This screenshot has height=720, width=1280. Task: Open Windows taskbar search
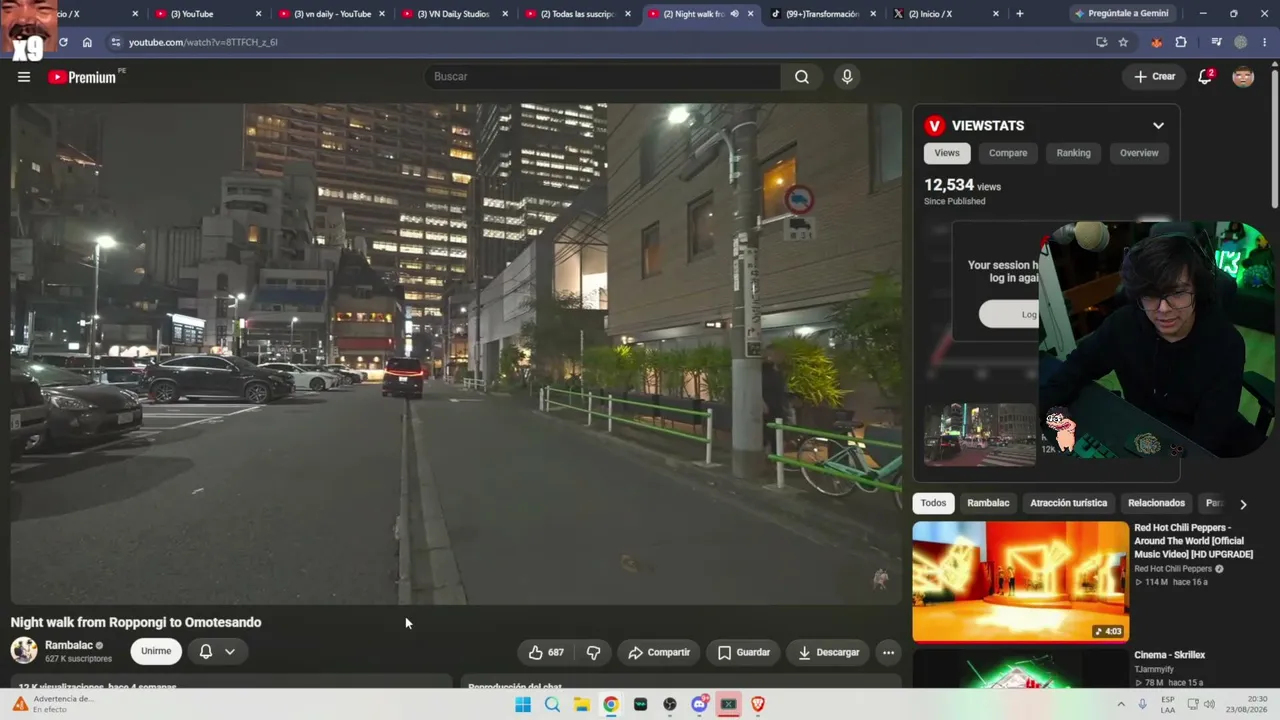[552, 704]
